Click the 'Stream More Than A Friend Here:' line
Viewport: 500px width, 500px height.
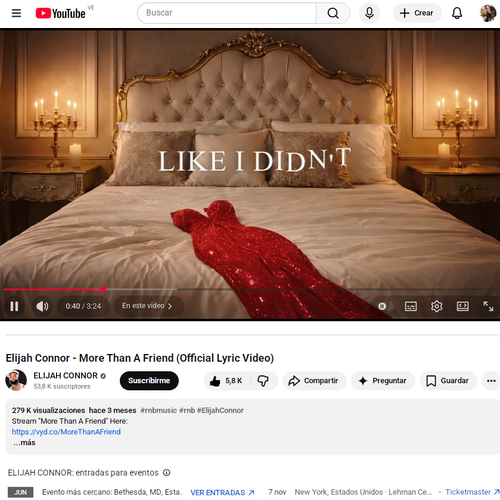click(70, 421)
